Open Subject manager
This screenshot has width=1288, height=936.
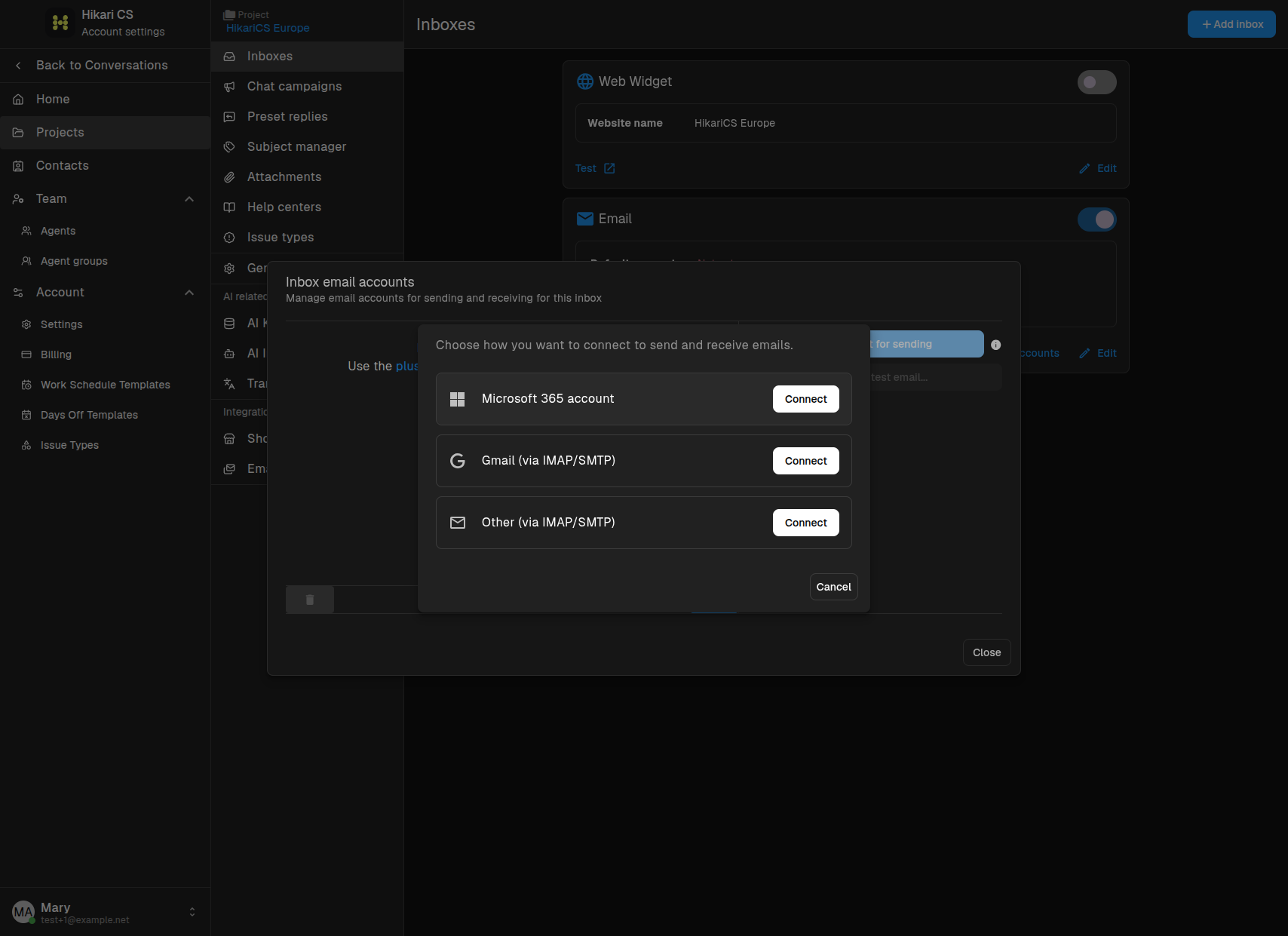coord(307,147)
